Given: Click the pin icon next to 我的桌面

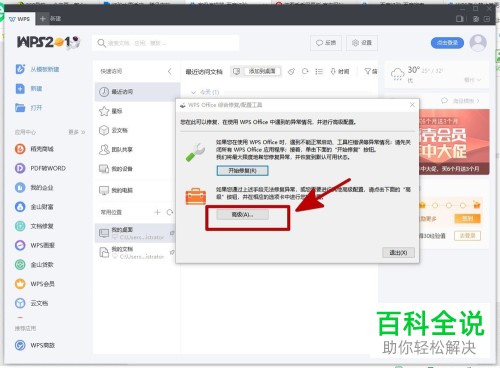Looking at the screenshot, I should click(172, 233).
